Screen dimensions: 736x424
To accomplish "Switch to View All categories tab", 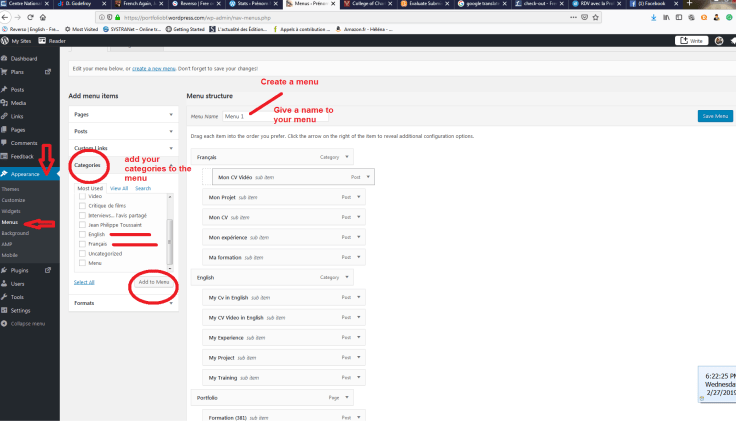I will 118,188.
